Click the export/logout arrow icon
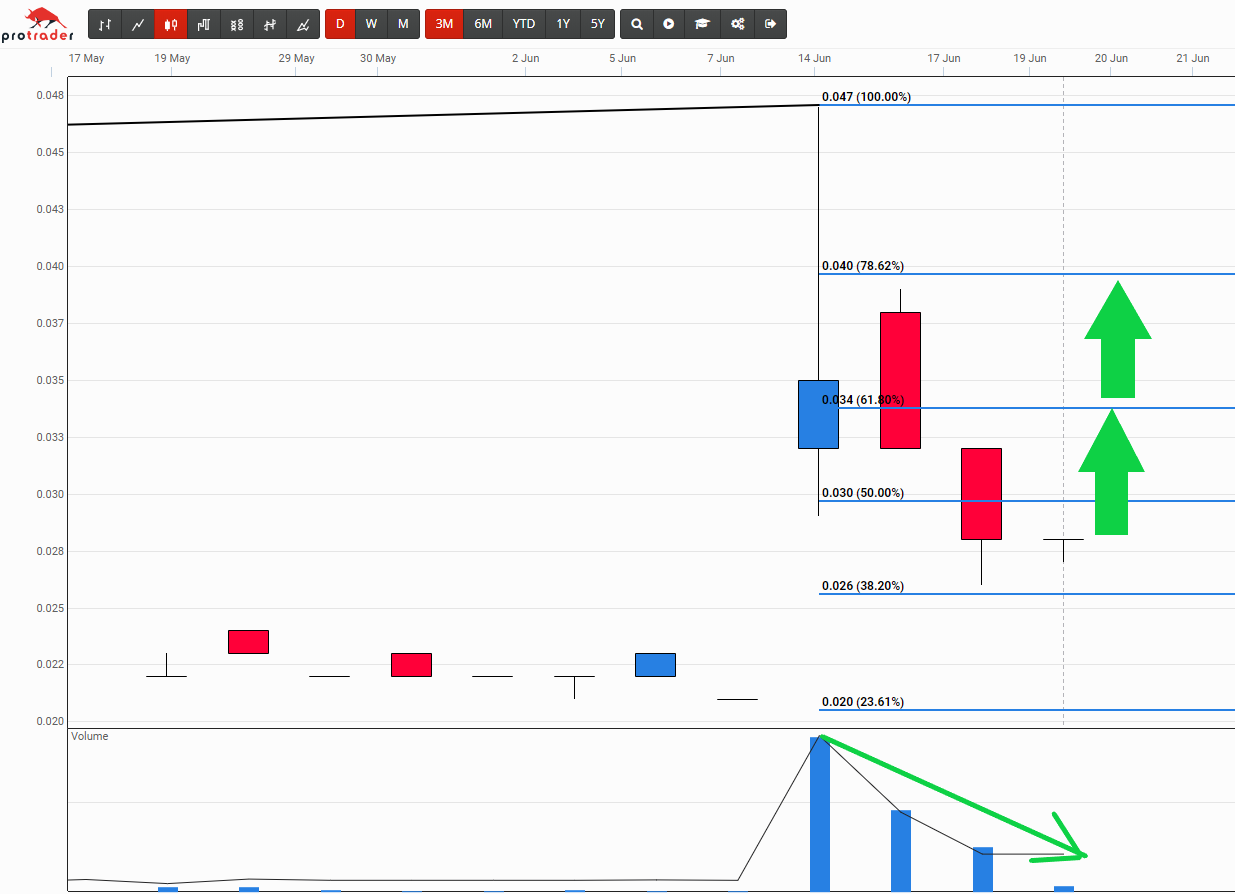1235x894 pixels. [770, 24]
